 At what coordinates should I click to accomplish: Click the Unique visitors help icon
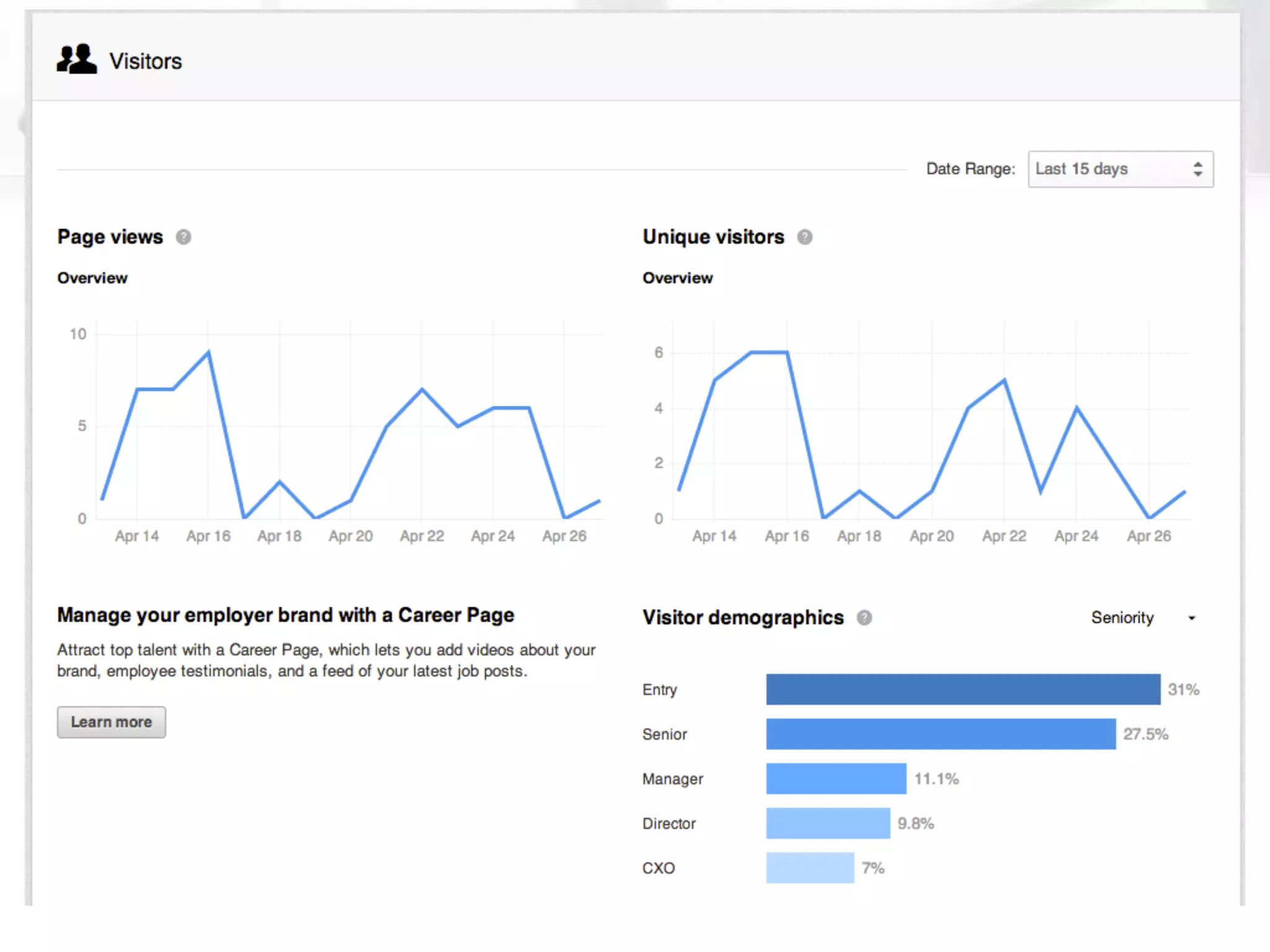coord(804,237)
